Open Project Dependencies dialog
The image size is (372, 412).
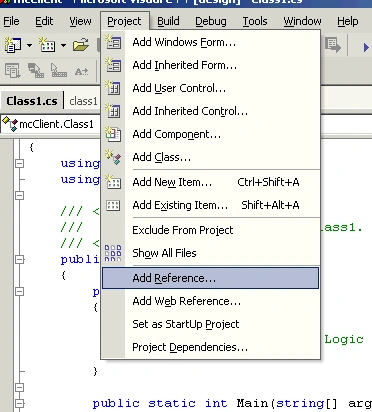pyautogui.click(x=211, y=347)
